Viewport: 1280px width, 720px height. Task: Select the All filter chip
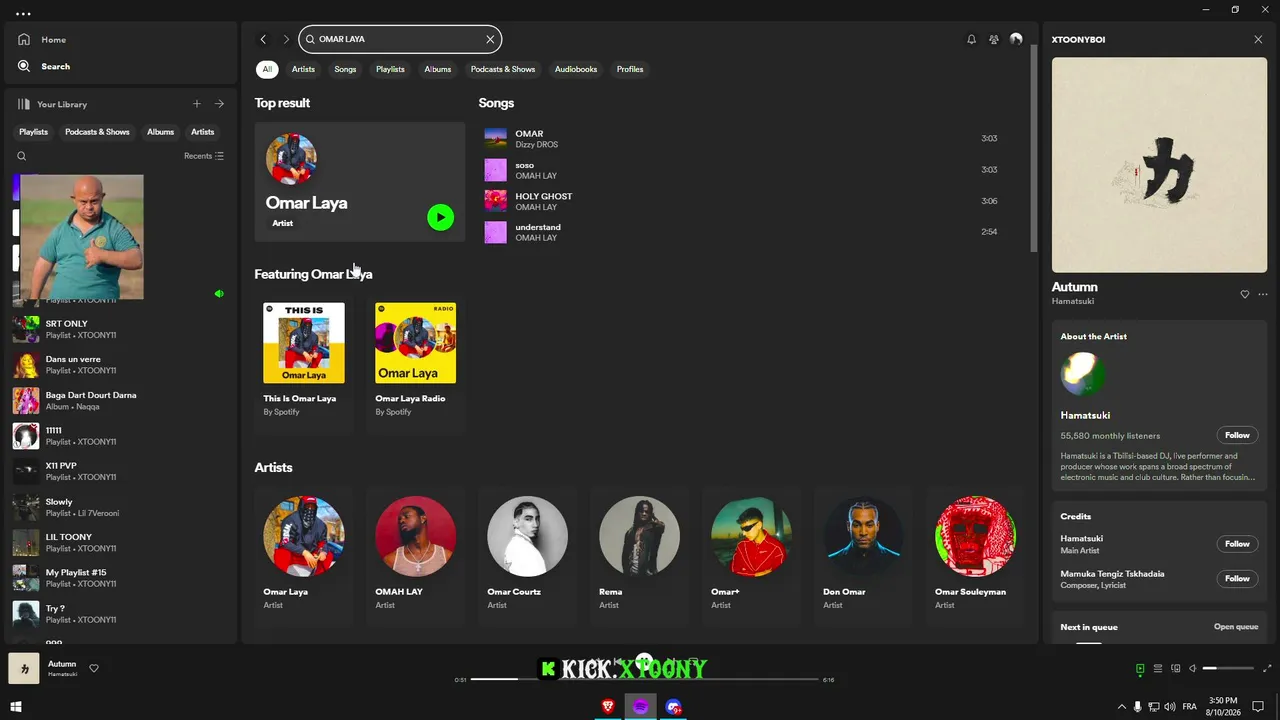[267, 69]
